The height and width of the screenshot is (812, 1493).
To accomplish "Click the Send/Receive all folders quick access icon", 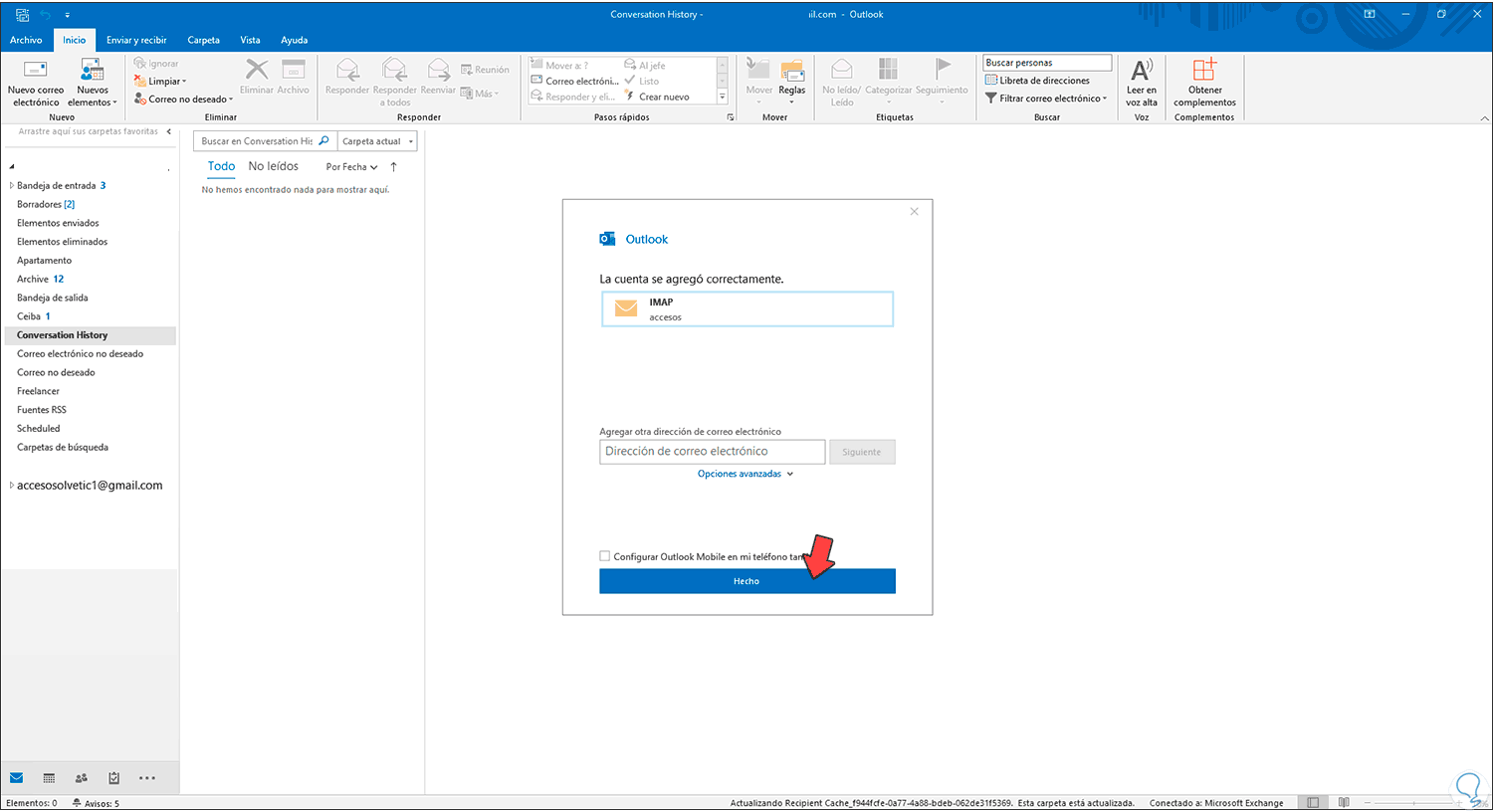I will [22, 15].
